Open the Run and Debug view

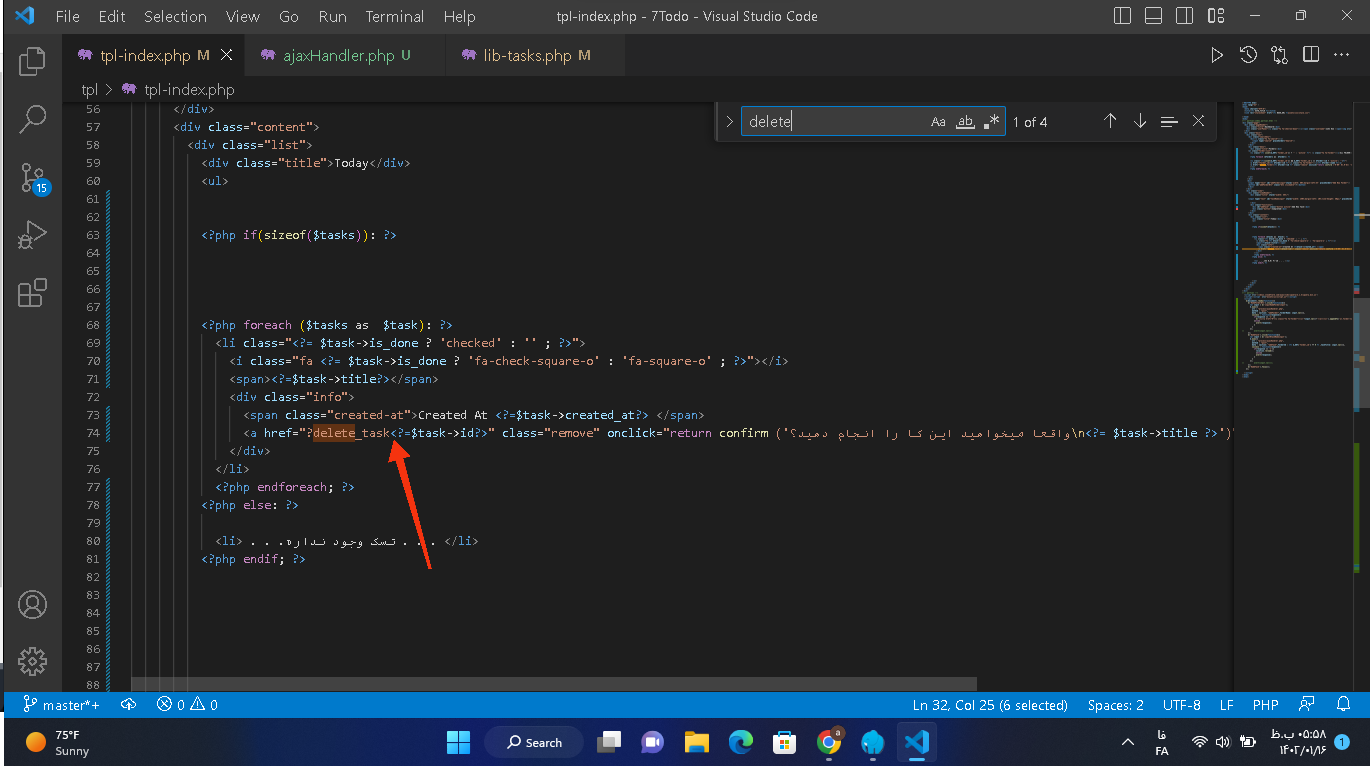pos(32,235)
